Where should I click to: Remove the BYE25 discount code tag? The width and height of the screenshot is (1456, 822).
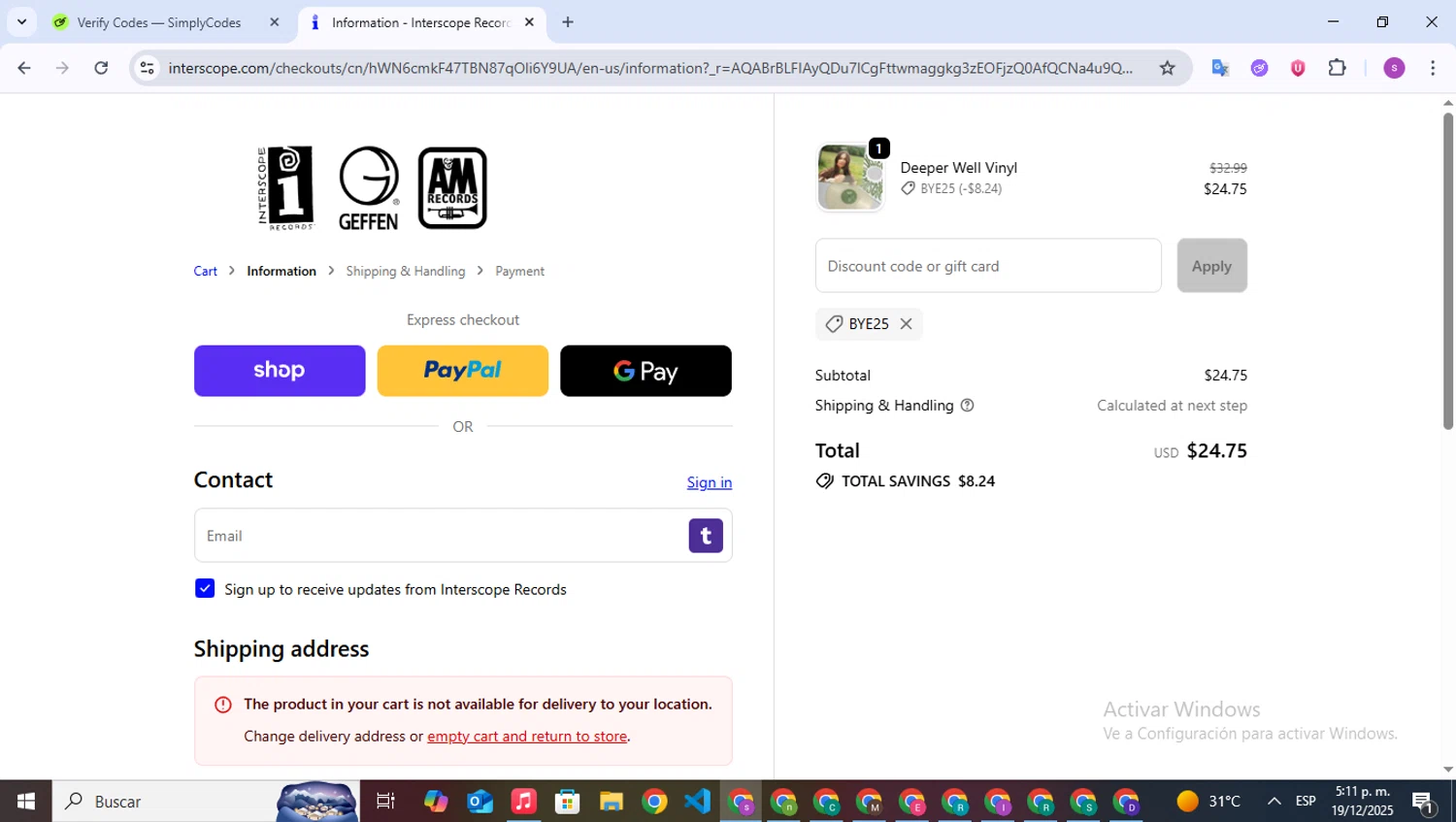[x=906, y=324]
